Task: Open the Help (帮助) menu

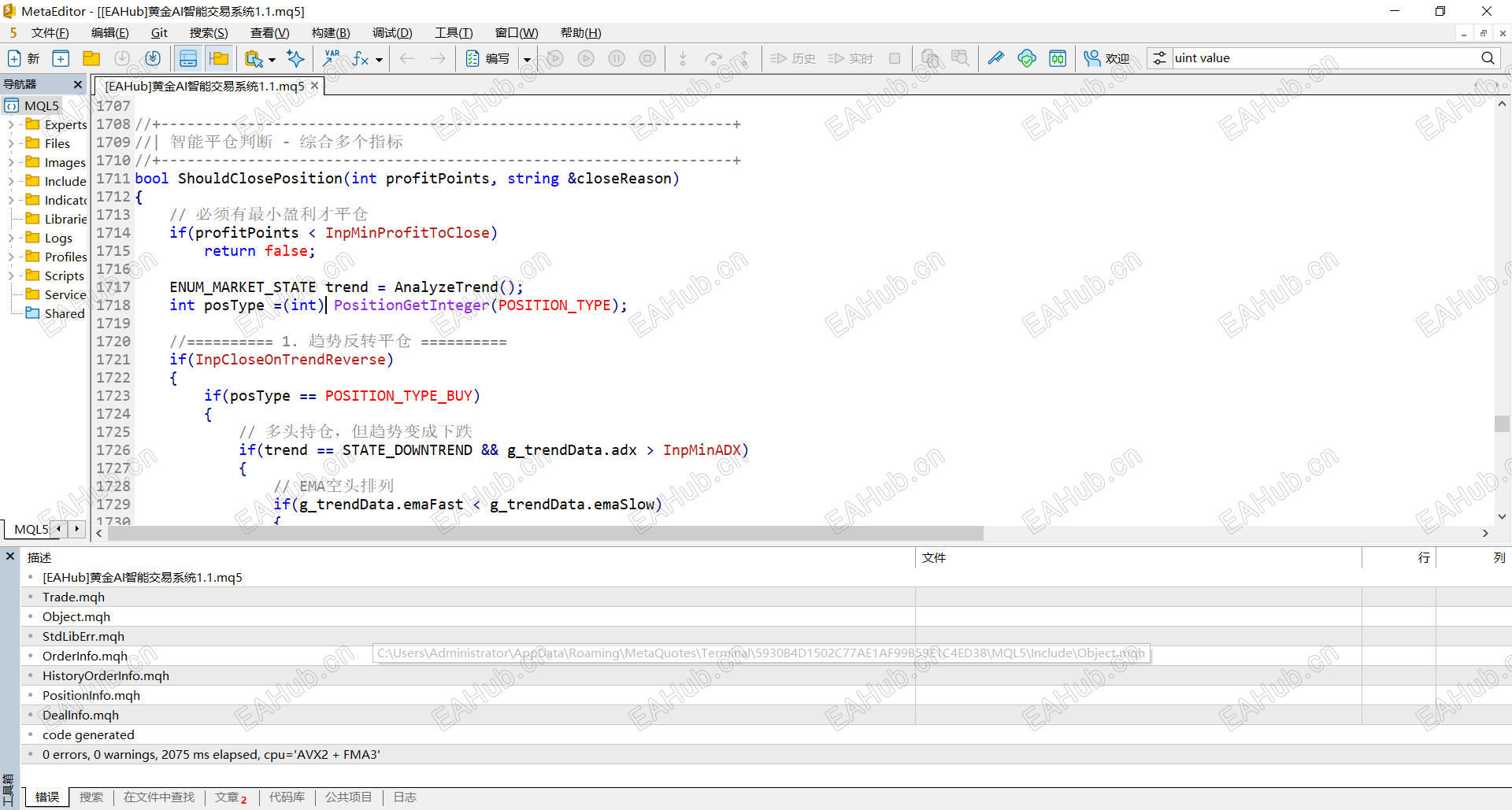Action: click(580, 33)
